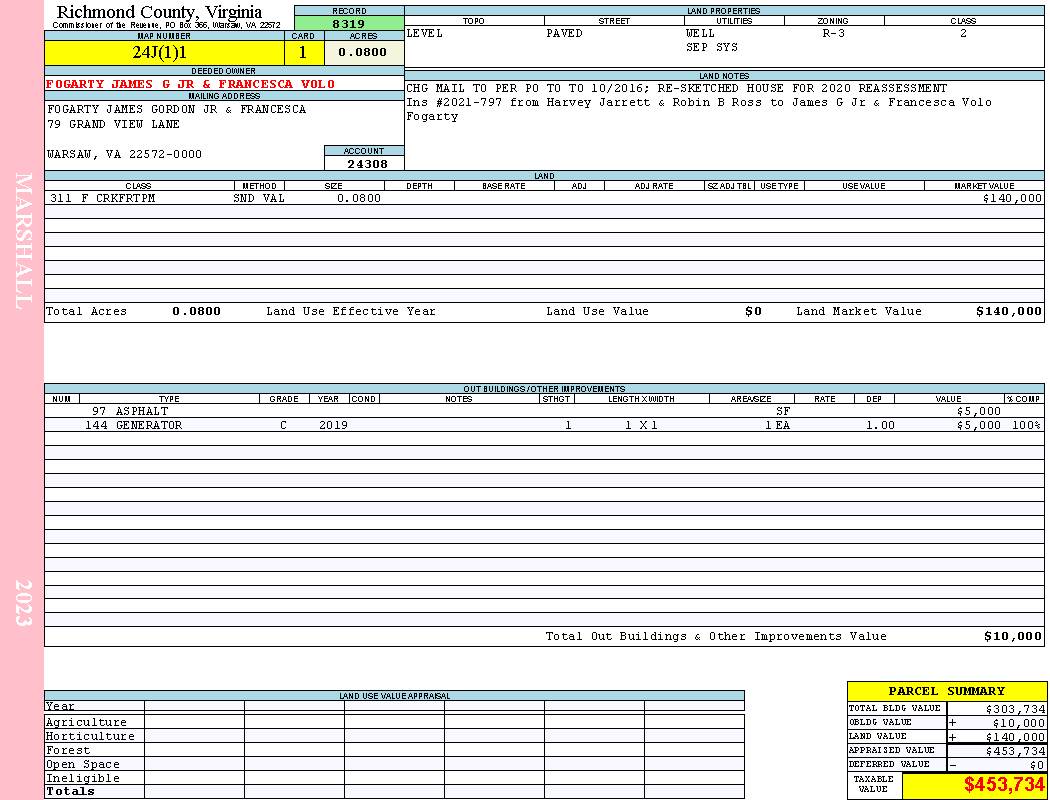Click the land method SND VAL
1050x800 pixels.
click(258, 198)
